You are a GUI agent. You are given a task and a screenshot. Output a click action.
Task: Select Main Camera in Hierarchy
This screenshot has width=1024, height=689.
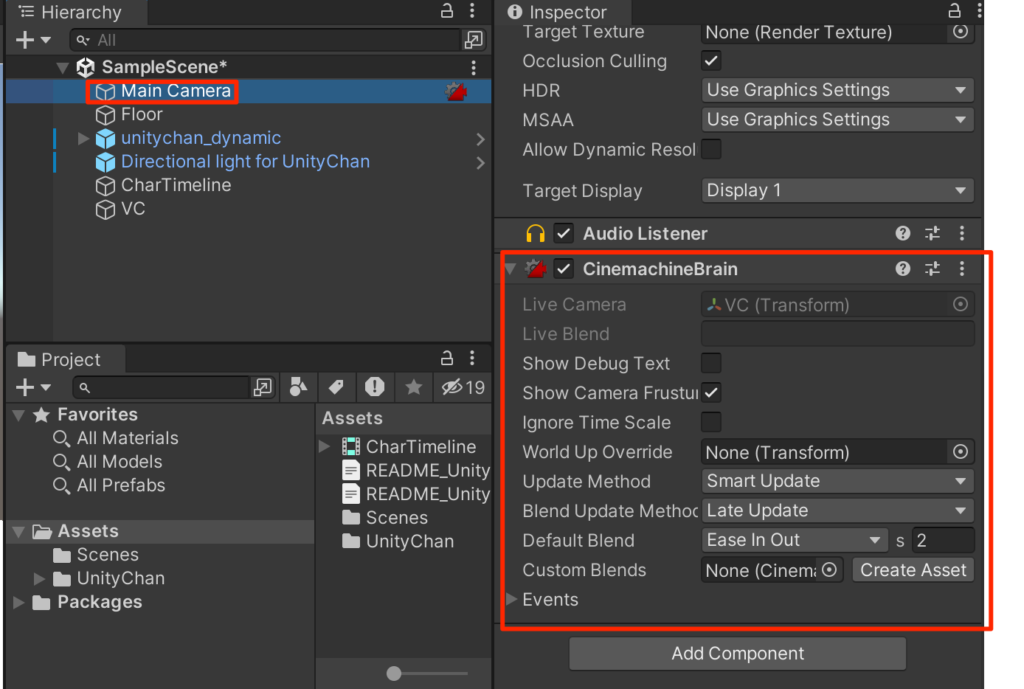[176, 91]
